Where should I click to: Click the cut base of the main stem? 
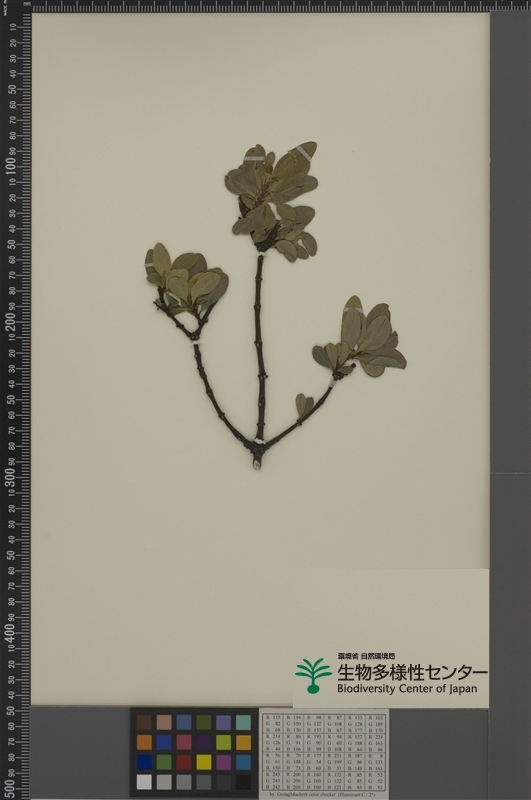(x=258, y=463)
